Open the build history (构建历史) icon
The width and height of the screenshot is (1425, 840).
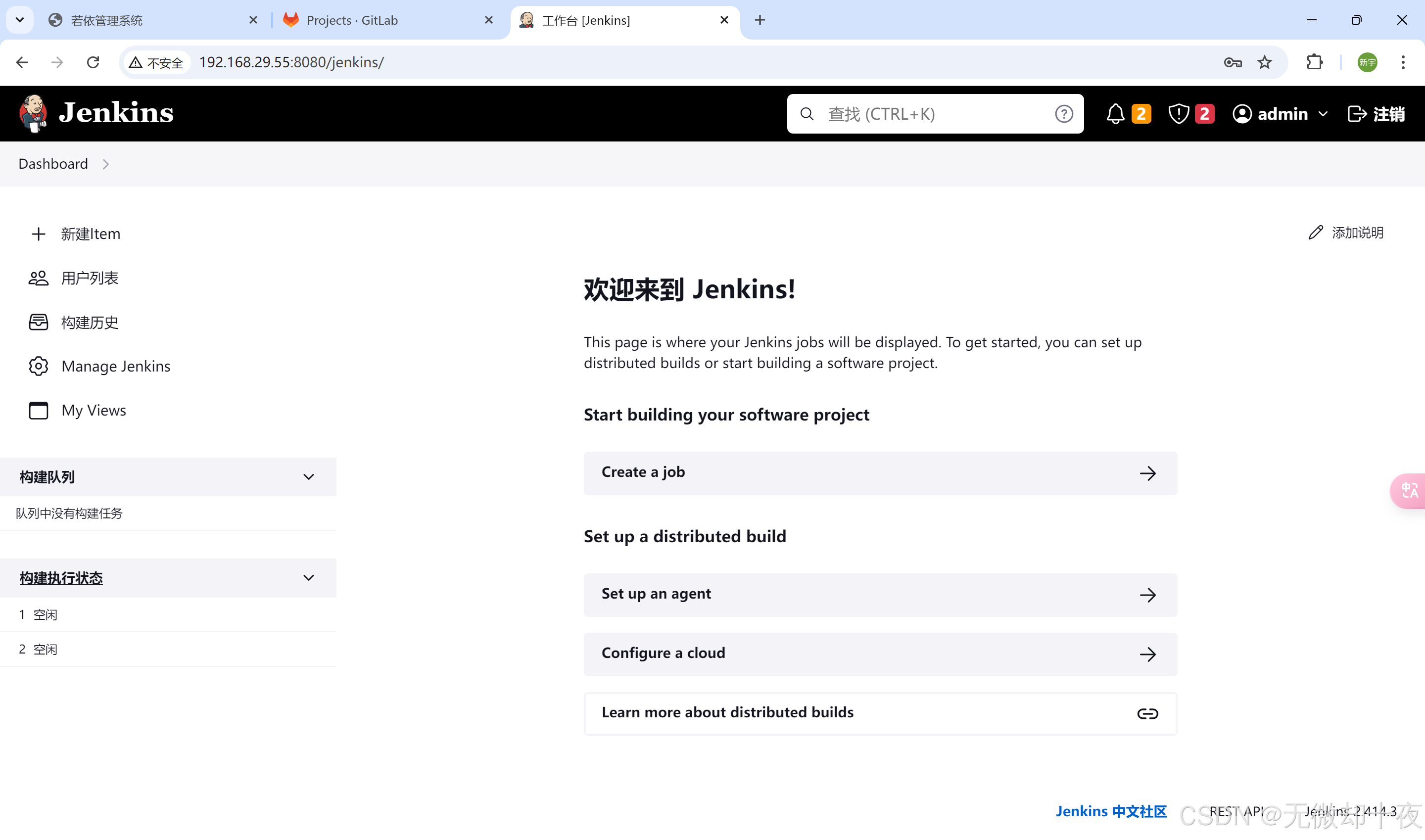pyautogui.click(x=39, y=322)
